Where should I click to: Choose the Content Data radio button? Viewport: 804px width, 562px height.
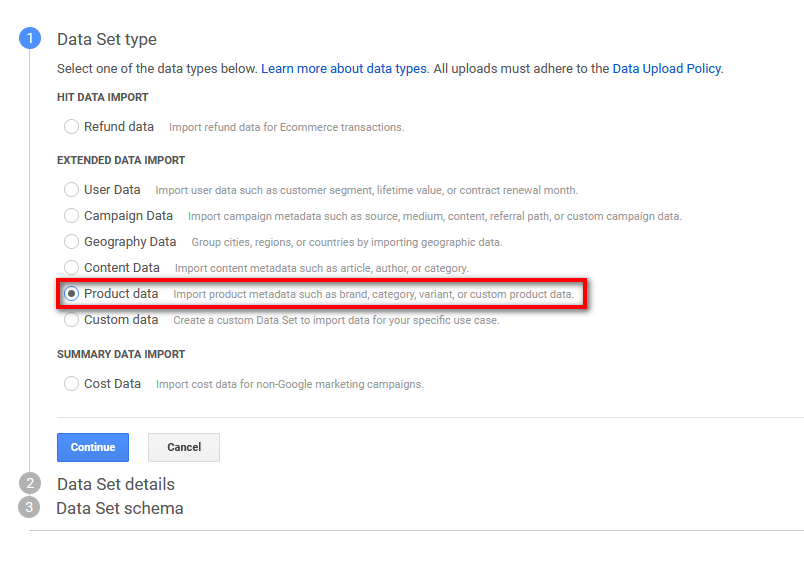click(x=71, y=267)
